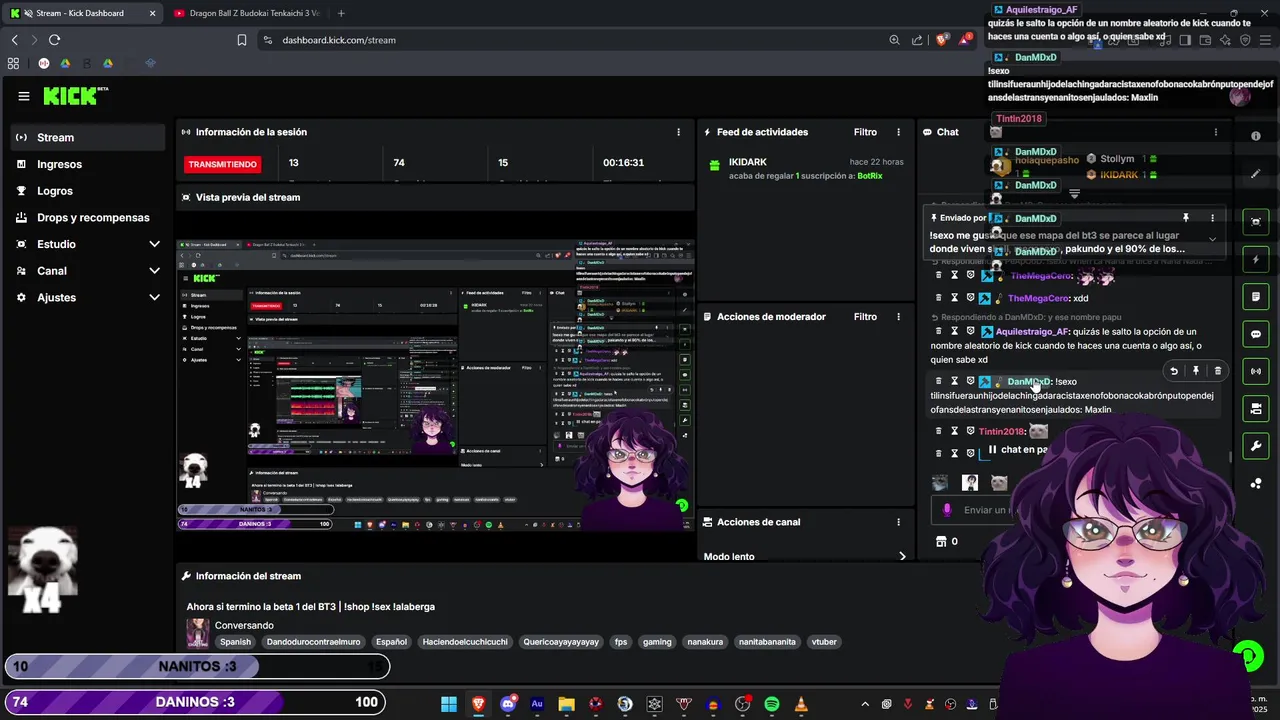Show hidden system tray icons
Image resolution: width=1280 pixels, height=720 pixels.
point(865,704)
